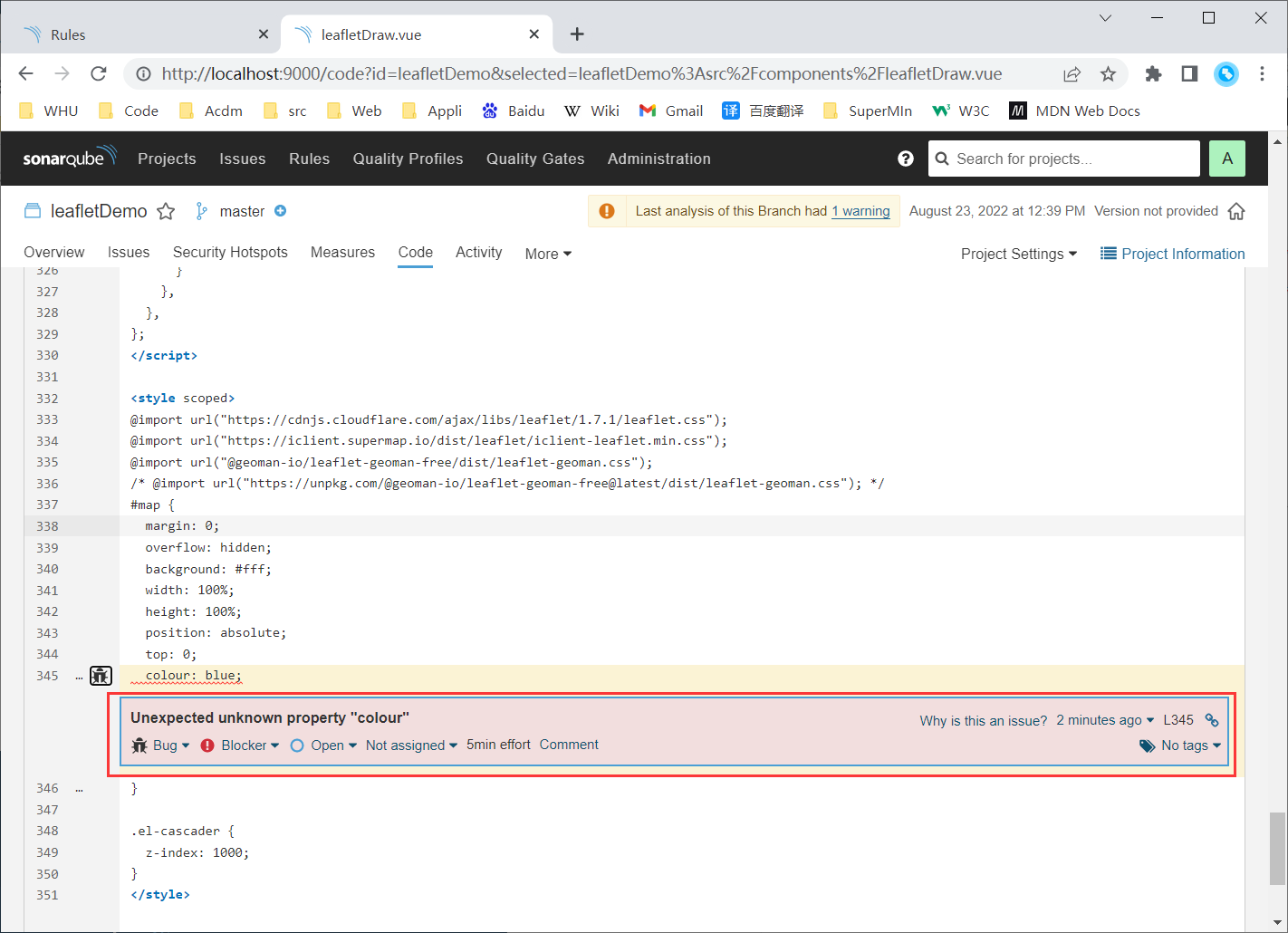1288x933 pixels.
Task: Copy issue permalink link icon
Action: coord(1212,720)
